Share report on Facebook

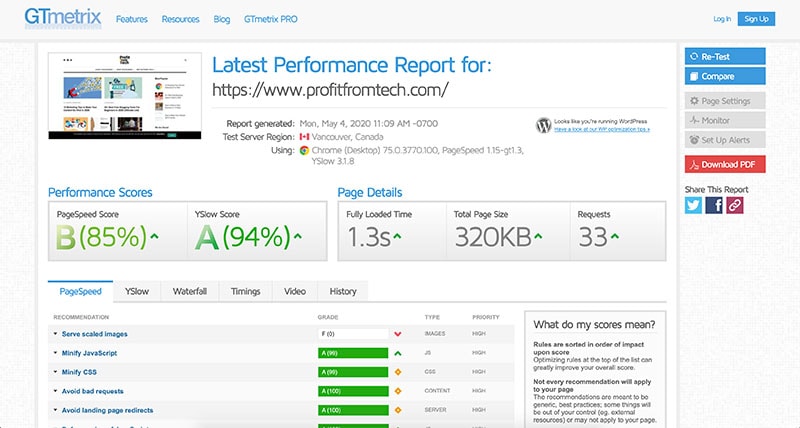(x=714, y=205)
